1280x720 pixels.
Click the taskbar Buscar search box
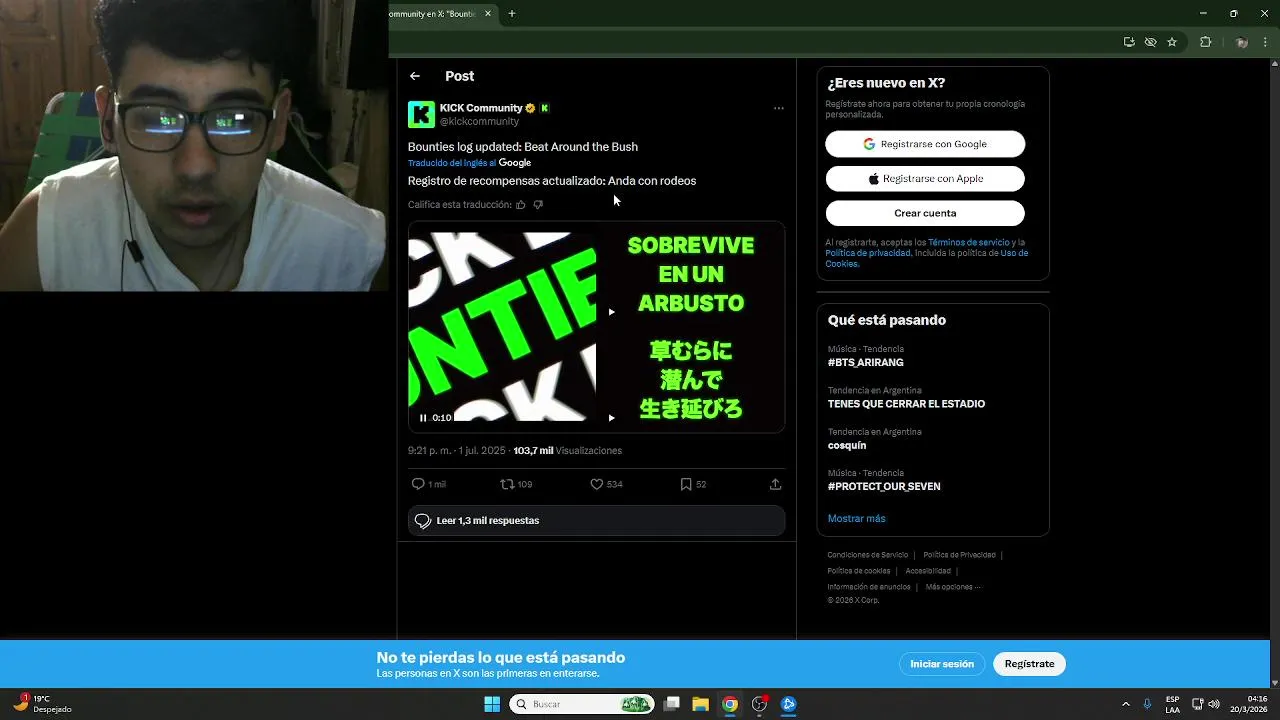click(x=583, y=704)
